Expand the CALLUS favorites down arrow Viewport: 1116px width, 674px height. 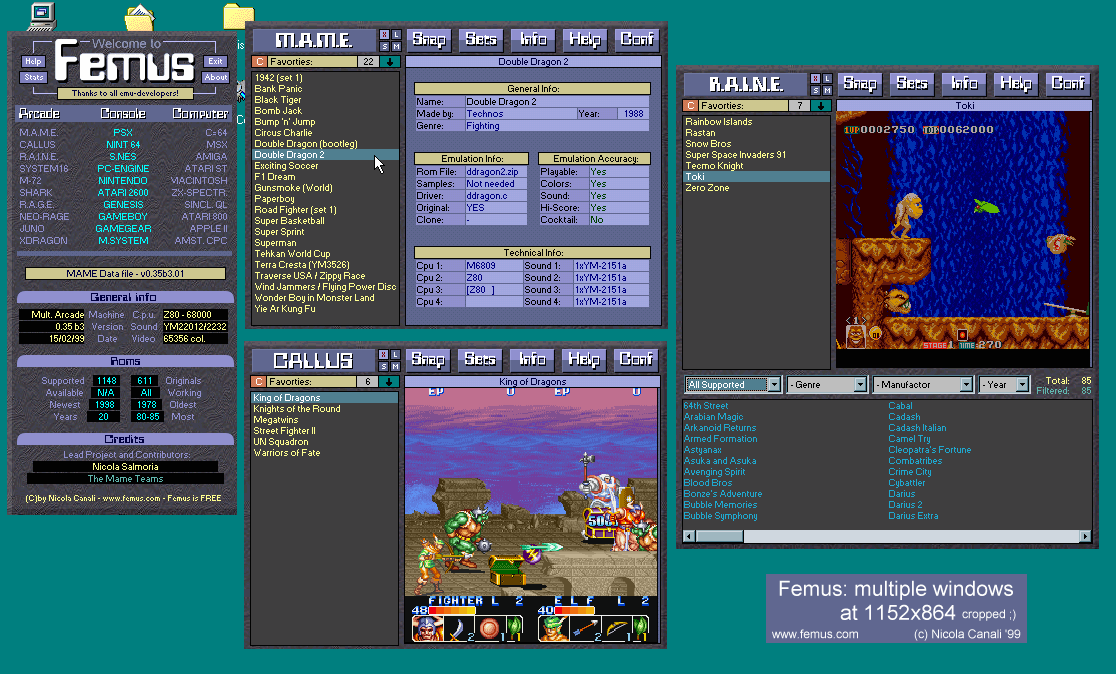click(x=389, y=381)
